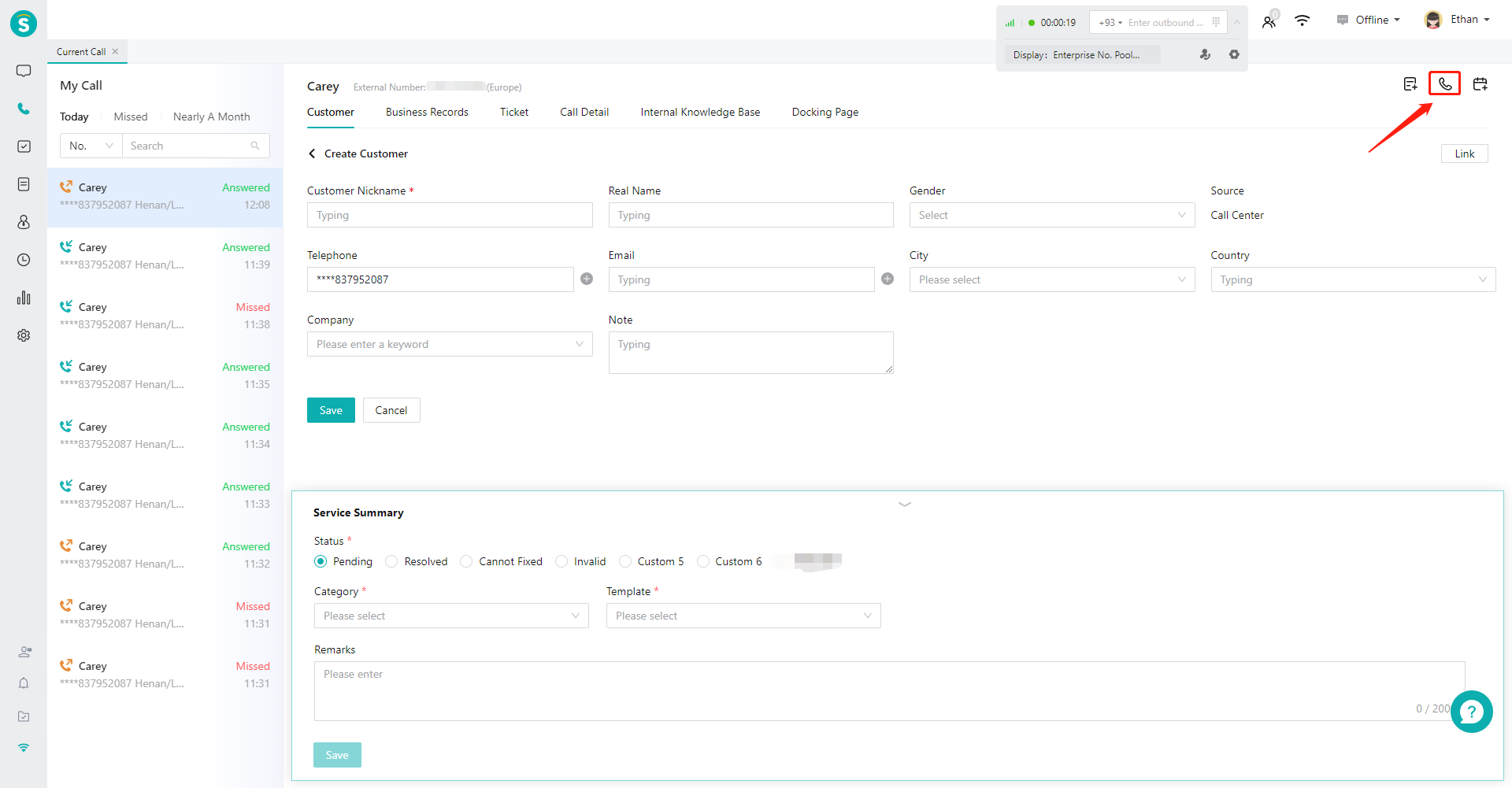Open the Category dropdown
The height and width of the screenshot is (788, 1512).
pyautogui.click(x=451, y=616)
